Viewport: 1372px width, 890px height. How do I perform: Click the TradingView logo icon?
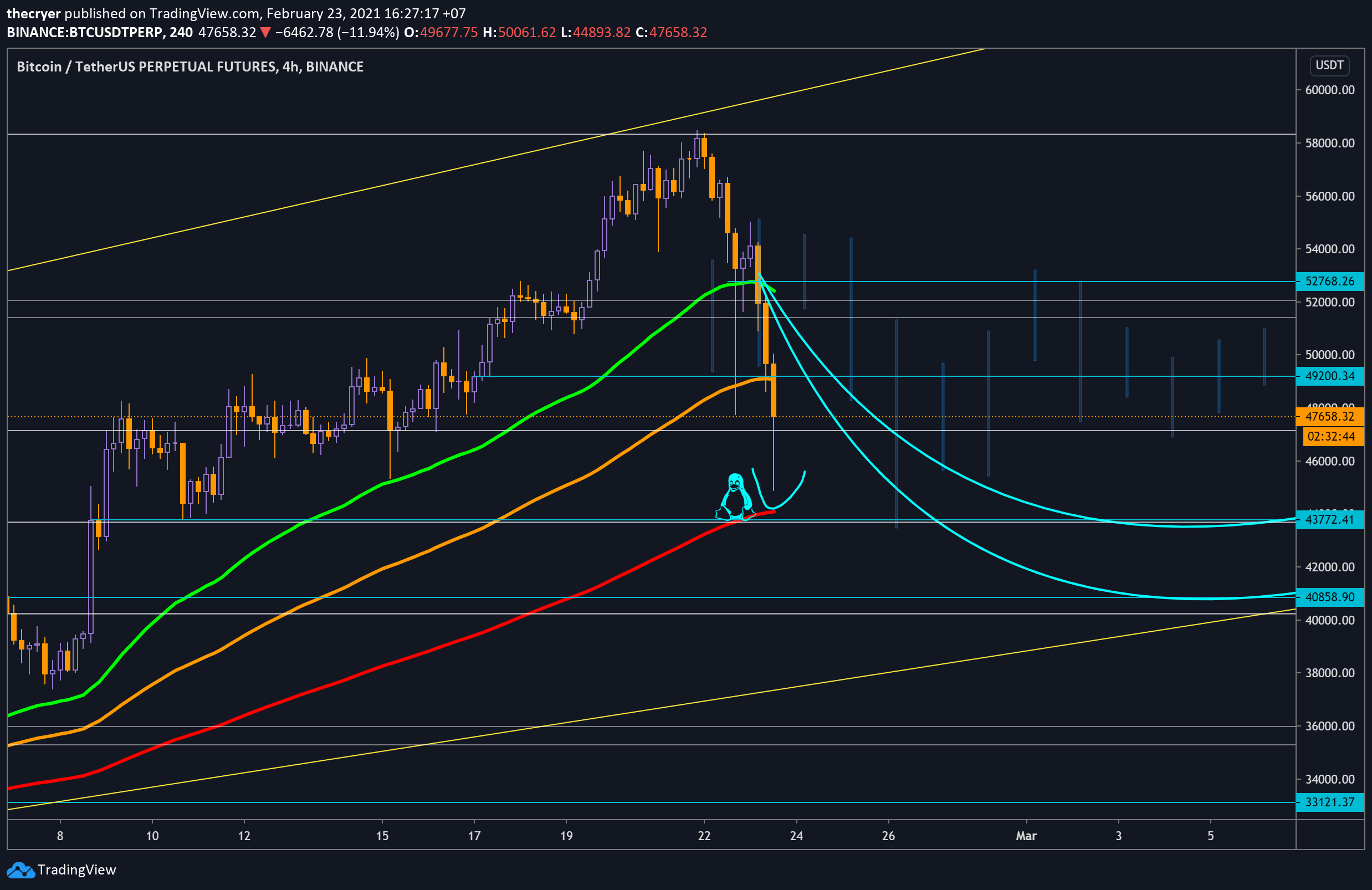point(20,869)
